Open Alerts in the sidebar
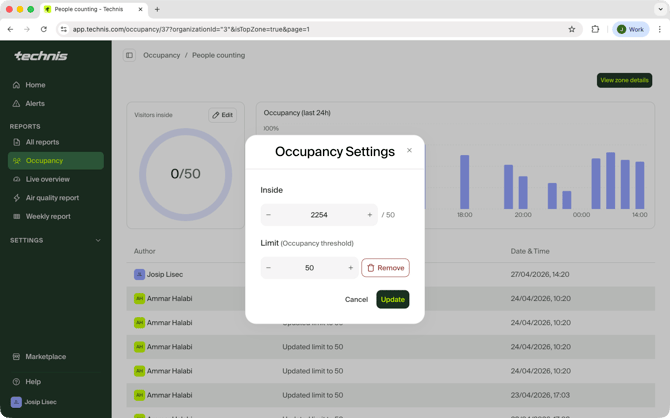Viewport: 670px width, 418px height. pos(56,103)
